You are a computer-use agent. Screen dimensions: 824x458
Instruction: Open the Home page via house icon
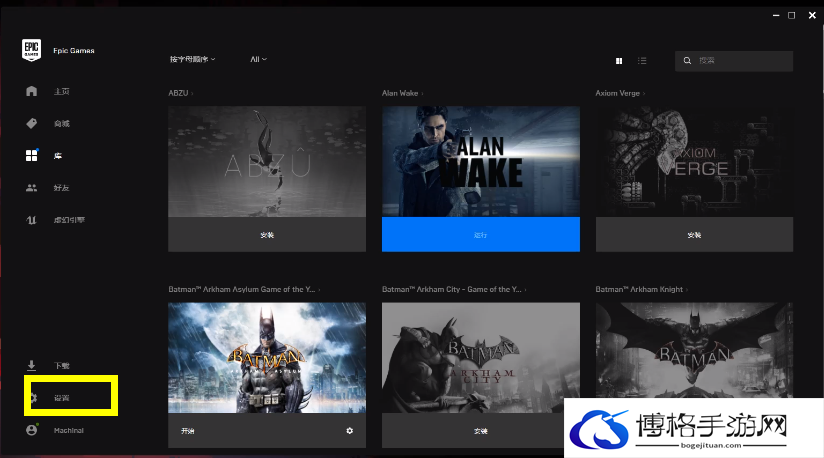click(x=32, y=91)
